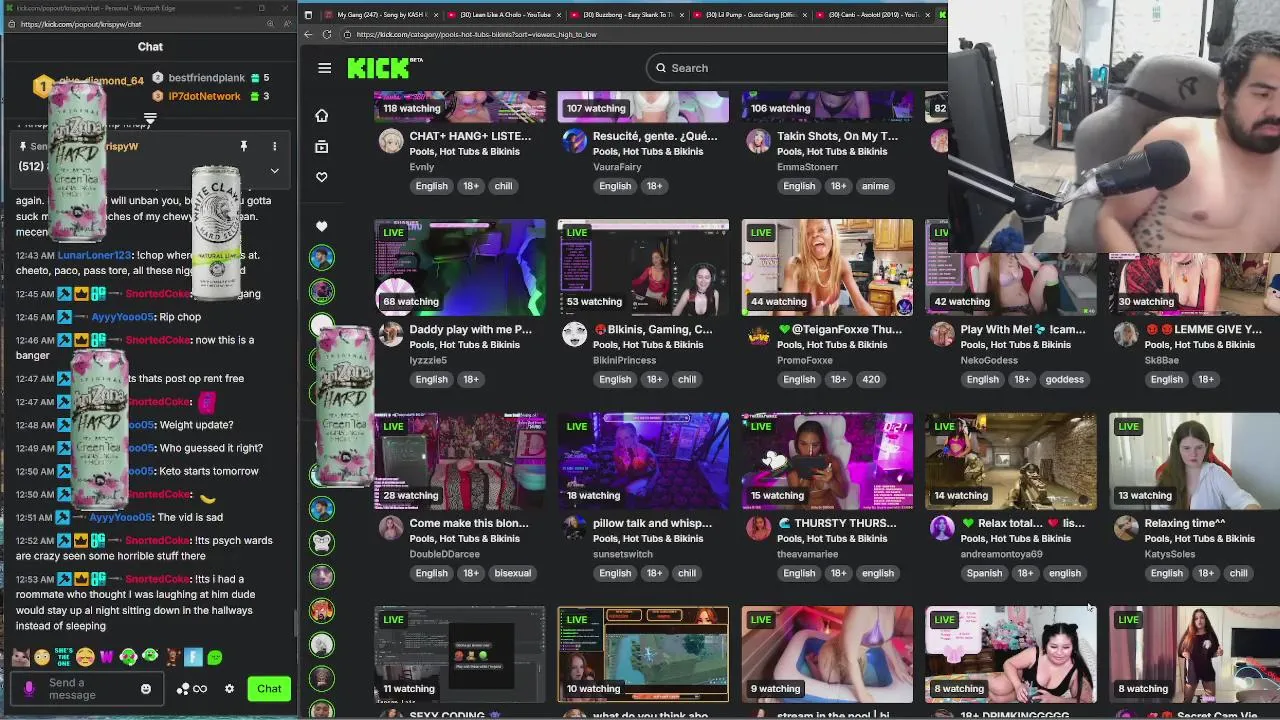Image resolution: width=1280 pixels, height=720 pixels.
Task: Click the browser back arrow
Action: click(308, 34)
